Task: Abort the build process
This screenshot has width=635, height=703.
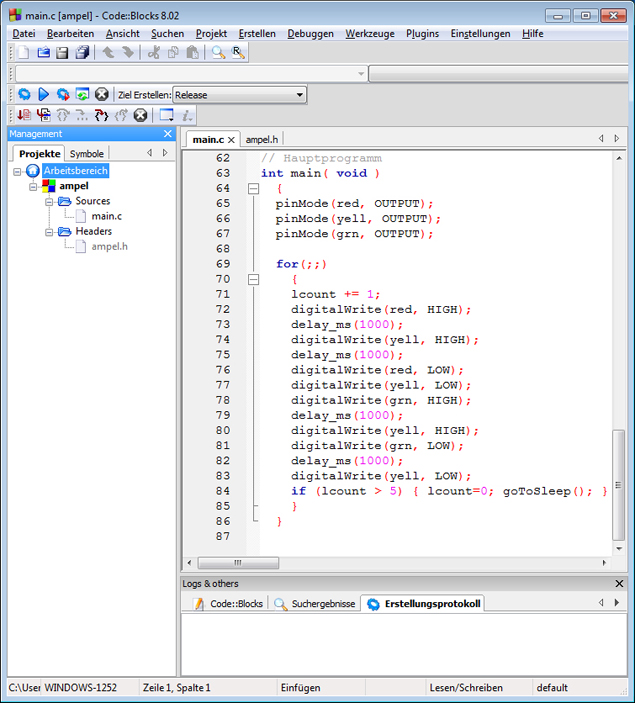Action: pos(102,95)
